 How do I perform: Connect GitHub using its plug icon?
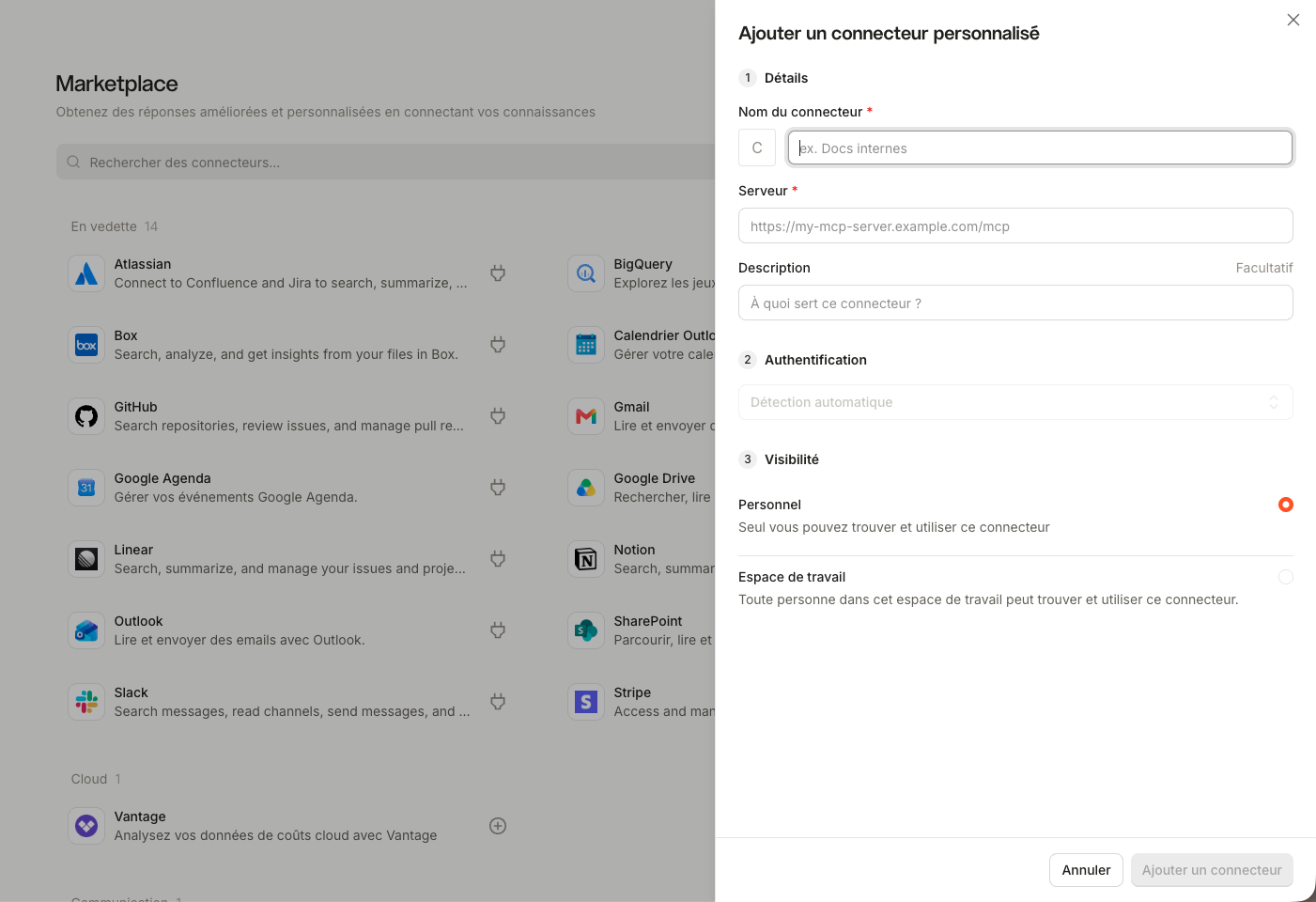(x=498, y=416)
